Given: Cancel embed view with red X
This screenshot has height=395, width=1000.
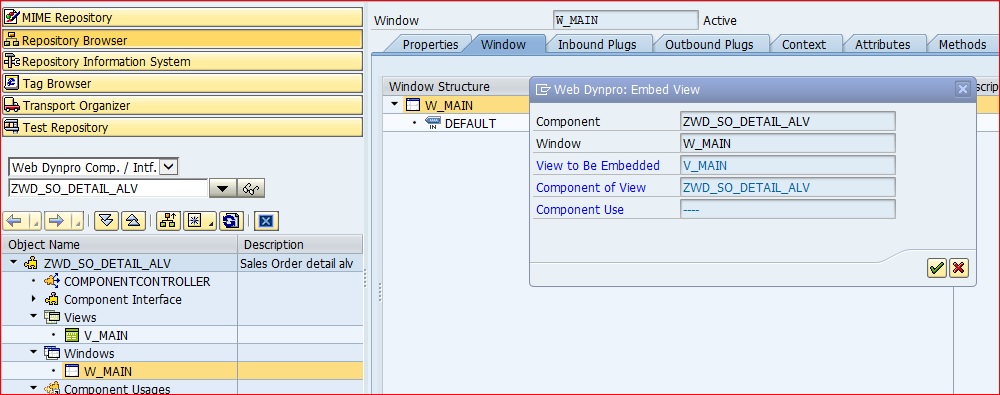Looking at the screenshot, I should point(958,268).
